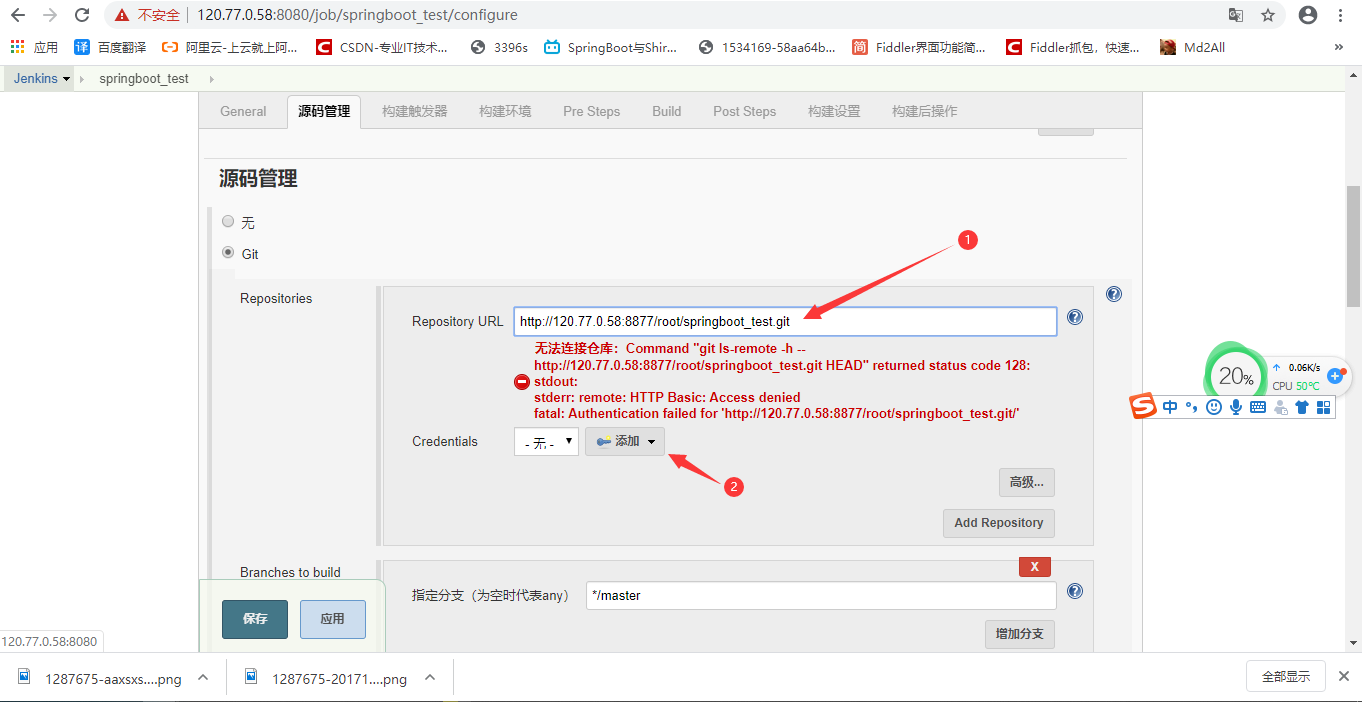Open help icon next to Repository URL
1362x702 pixels.
pyautogui.click(x=1075, y=317)
